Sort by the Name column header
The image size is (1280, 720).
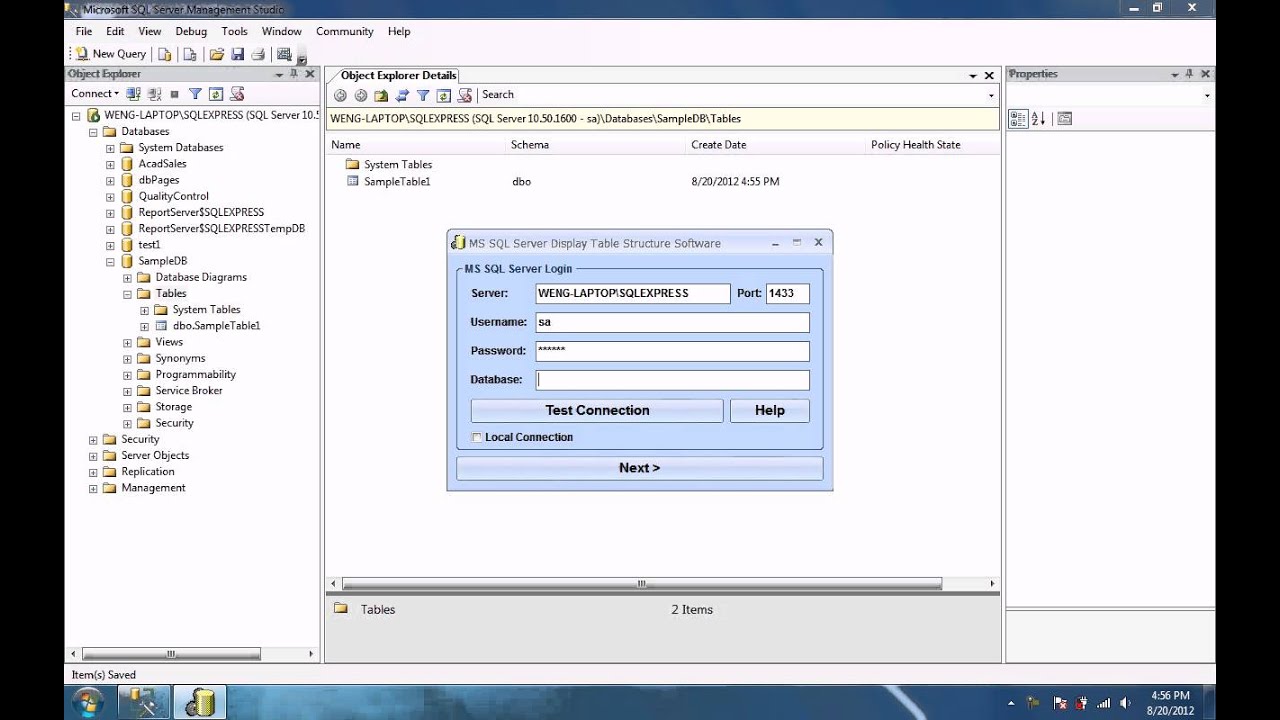(x=418, y=145)
